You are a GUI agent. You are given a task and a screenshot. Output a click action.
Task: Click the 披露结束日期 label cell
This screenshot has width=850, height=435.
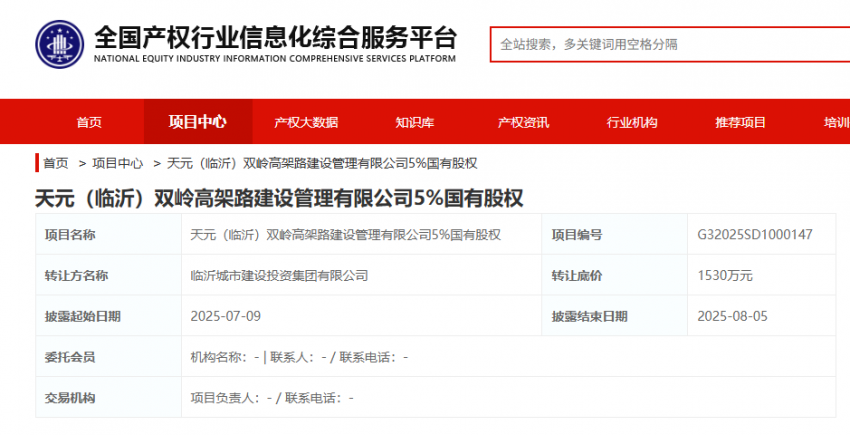(x=615, y=316)
